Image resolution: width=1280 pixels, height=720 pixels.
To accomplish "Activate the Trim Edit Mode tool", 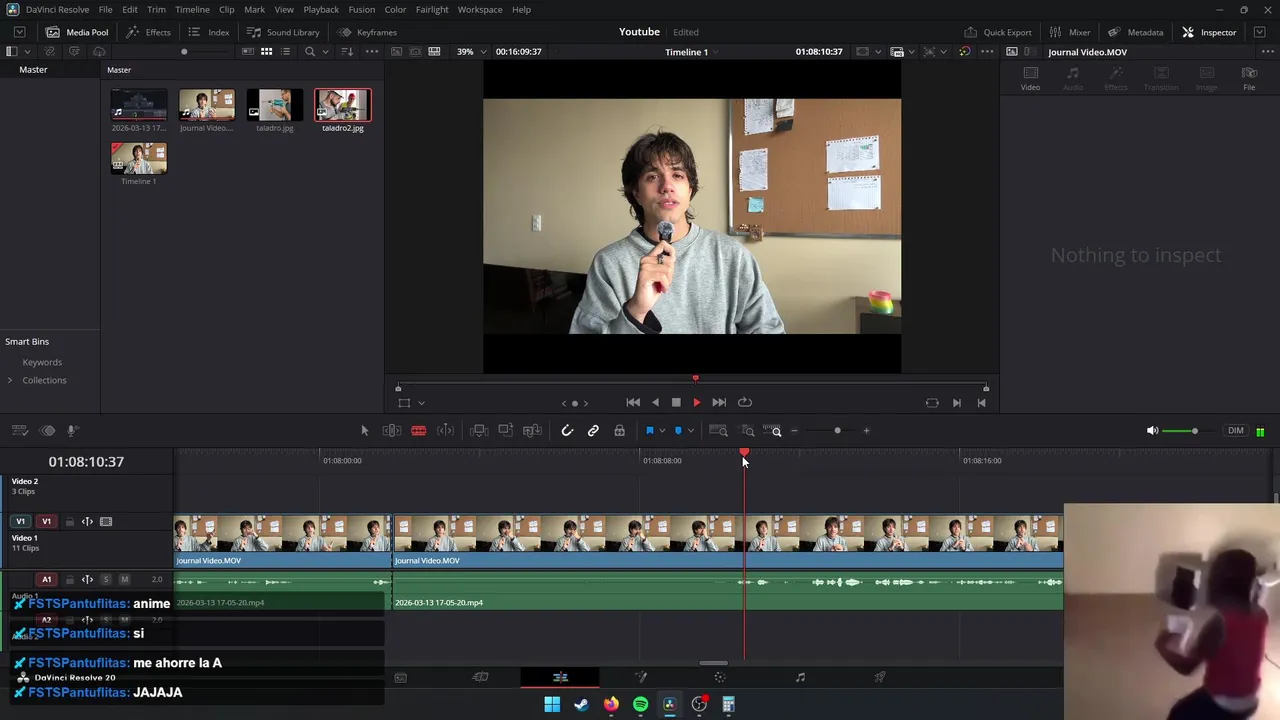I will tap(392, 431).
